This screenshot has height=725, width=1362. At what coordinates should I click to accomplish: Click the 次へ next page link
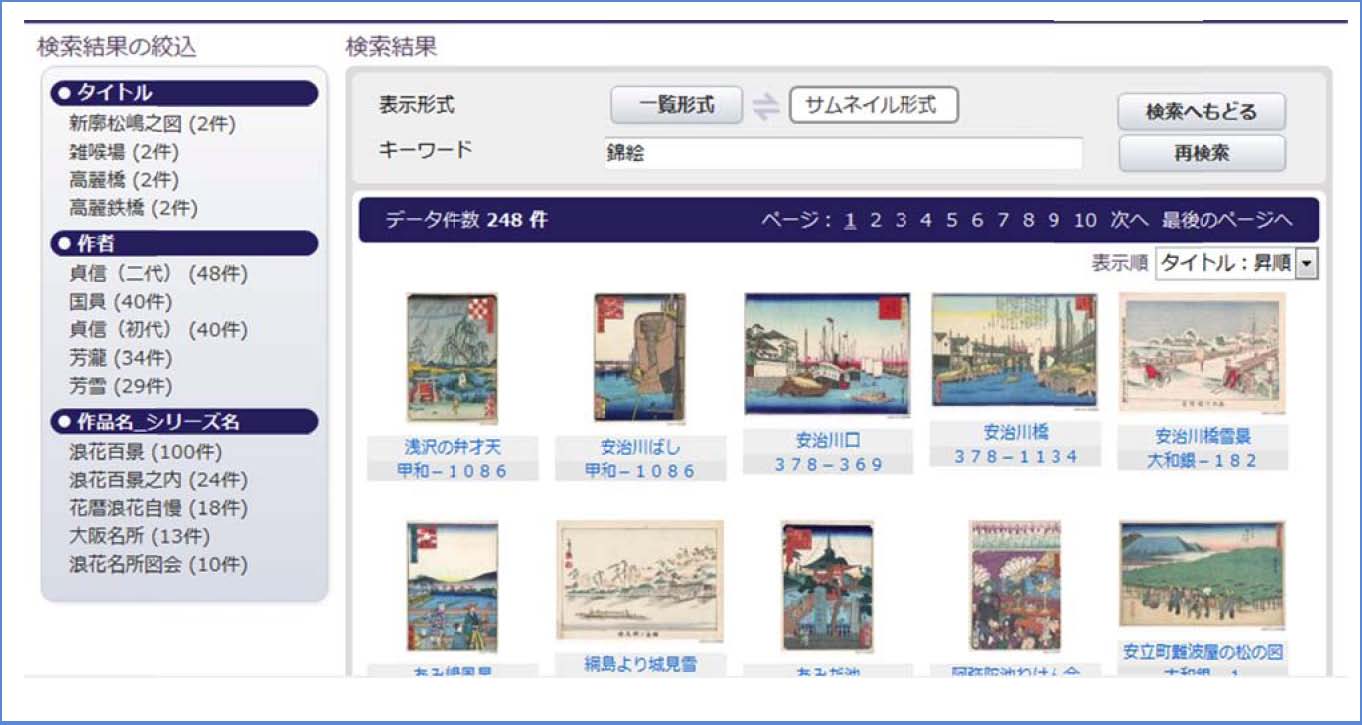tap(1129, 220)
